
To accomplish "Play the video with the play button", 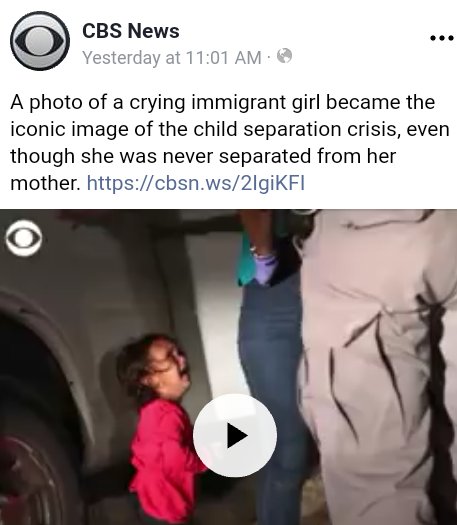I will (x=235, y=436).
